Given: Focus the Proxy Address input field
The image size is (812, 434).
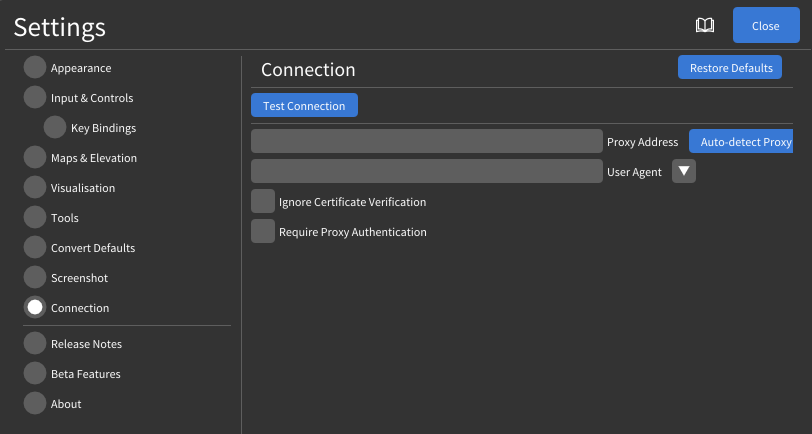Looking at the screenshot, I should [427, 141].
